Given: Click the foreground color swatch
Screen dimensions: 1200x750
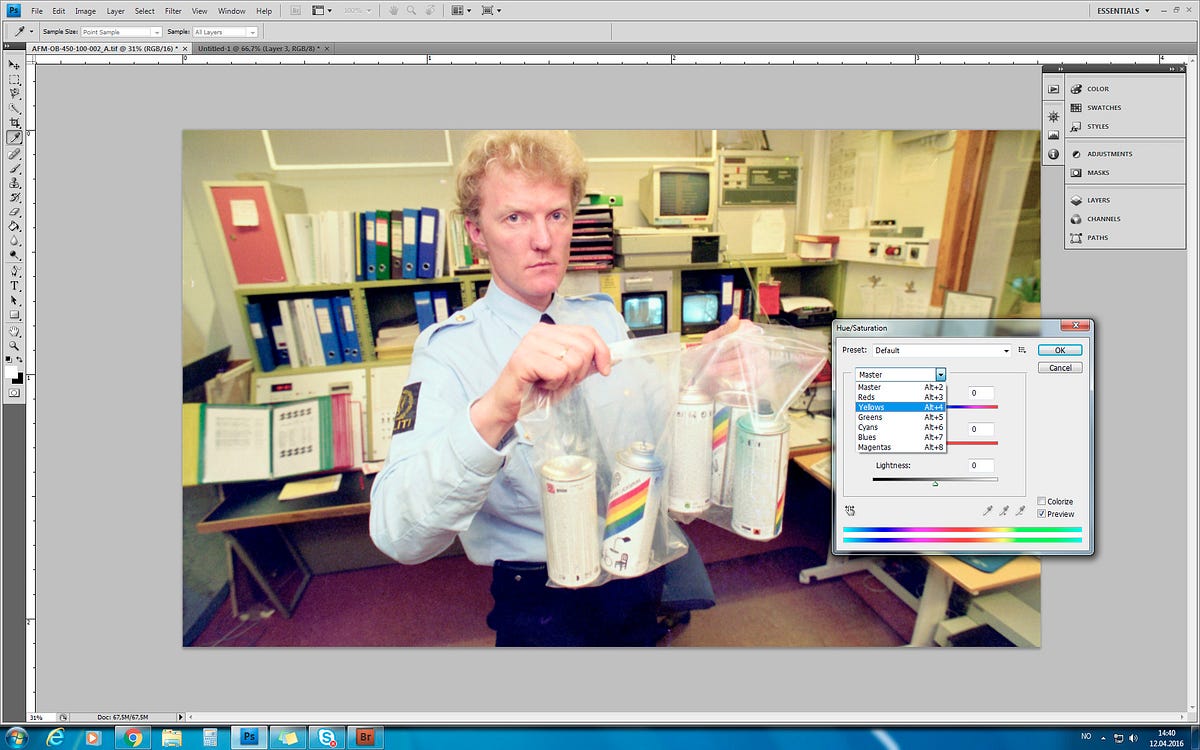Looking at the screenshot, I should (x=12, y=370).
